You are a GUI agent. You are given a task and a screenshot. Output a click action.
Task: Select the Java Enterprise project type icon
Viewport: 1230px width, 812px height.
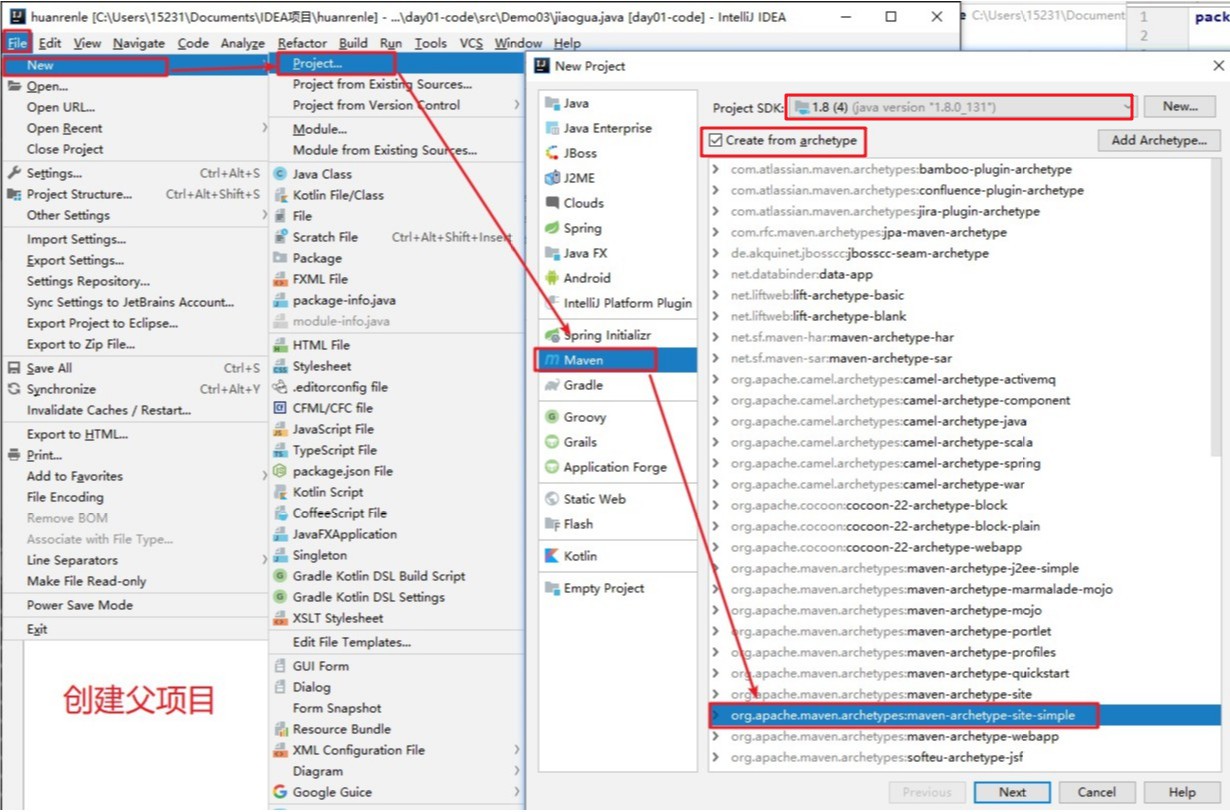tap(552, 128)
